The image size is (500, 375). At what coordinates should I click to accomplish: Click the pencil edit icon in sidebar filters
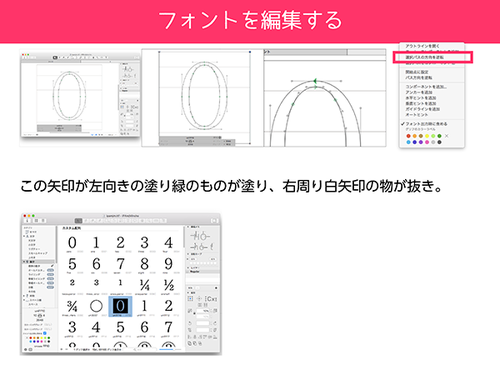tap(52, 266)
